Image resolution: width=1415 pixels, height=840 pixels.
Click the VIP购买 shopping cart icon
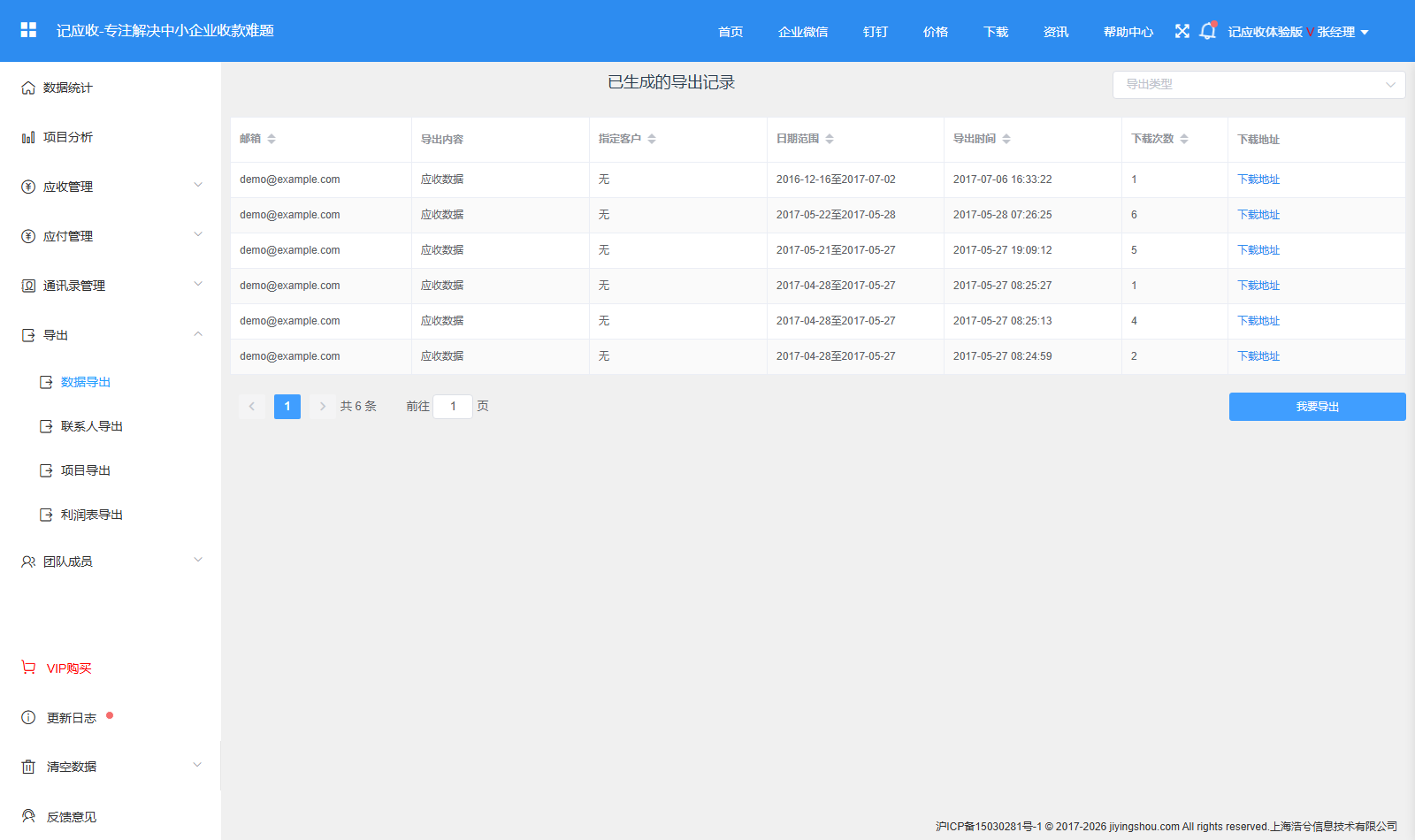tap(28, 668)
